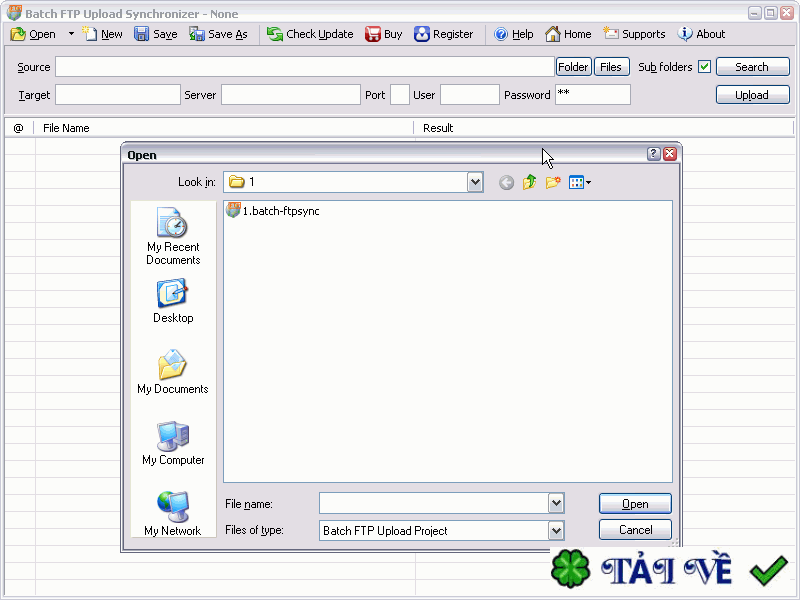Open the Files of type dropdown

(558, 530)
